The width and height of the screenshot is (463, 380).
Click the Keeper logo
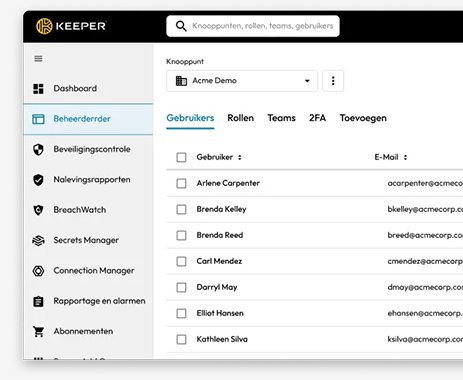71,26
